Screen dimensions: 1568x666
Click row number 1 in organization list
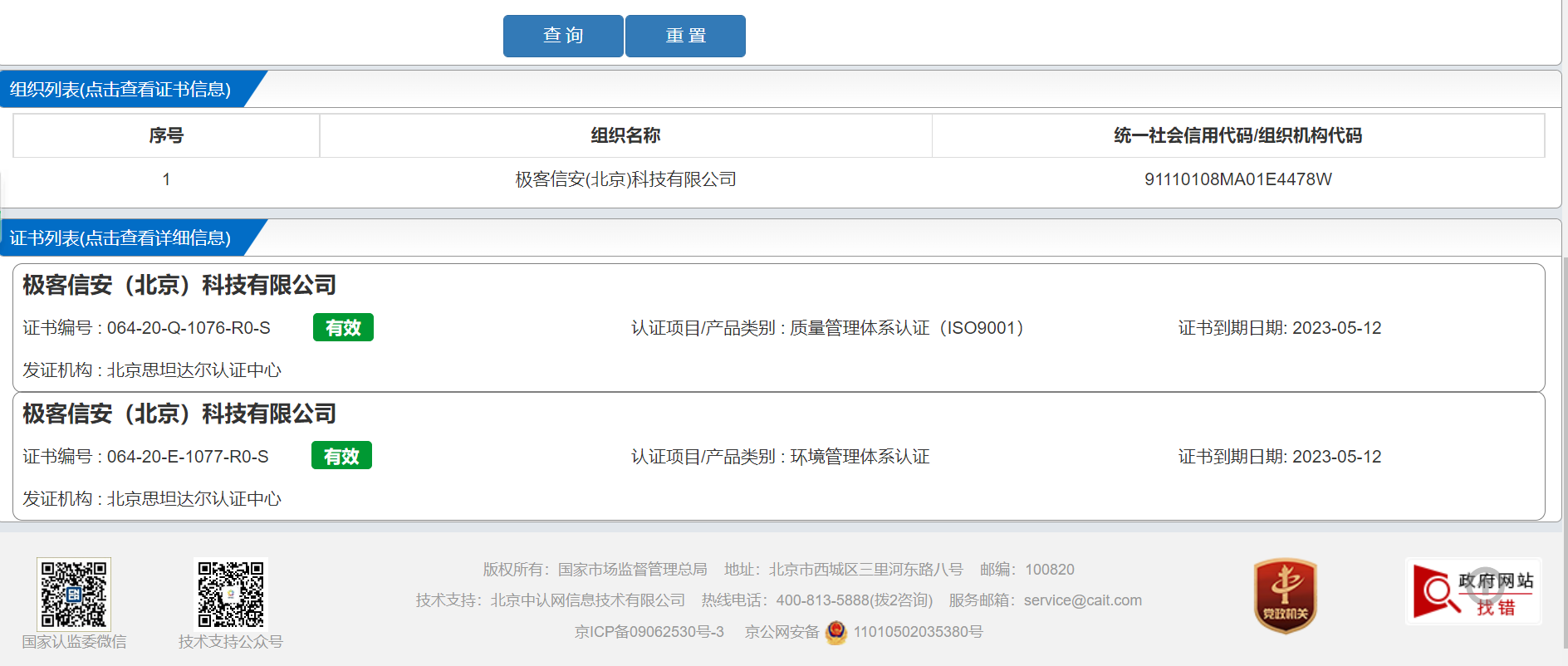tap(166, 179)
